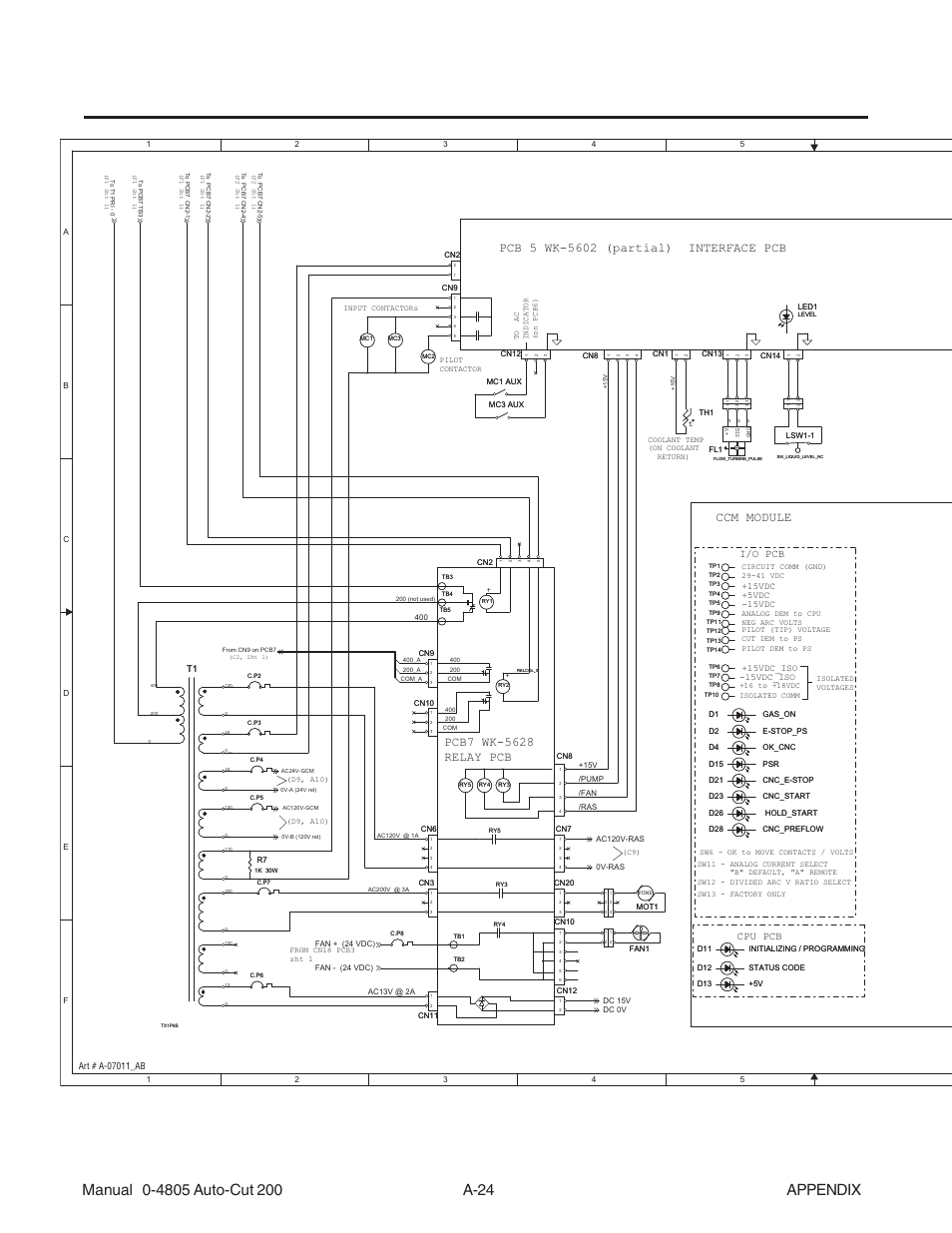
Task: Click the CN20 connector label
Action: [564, 884]
